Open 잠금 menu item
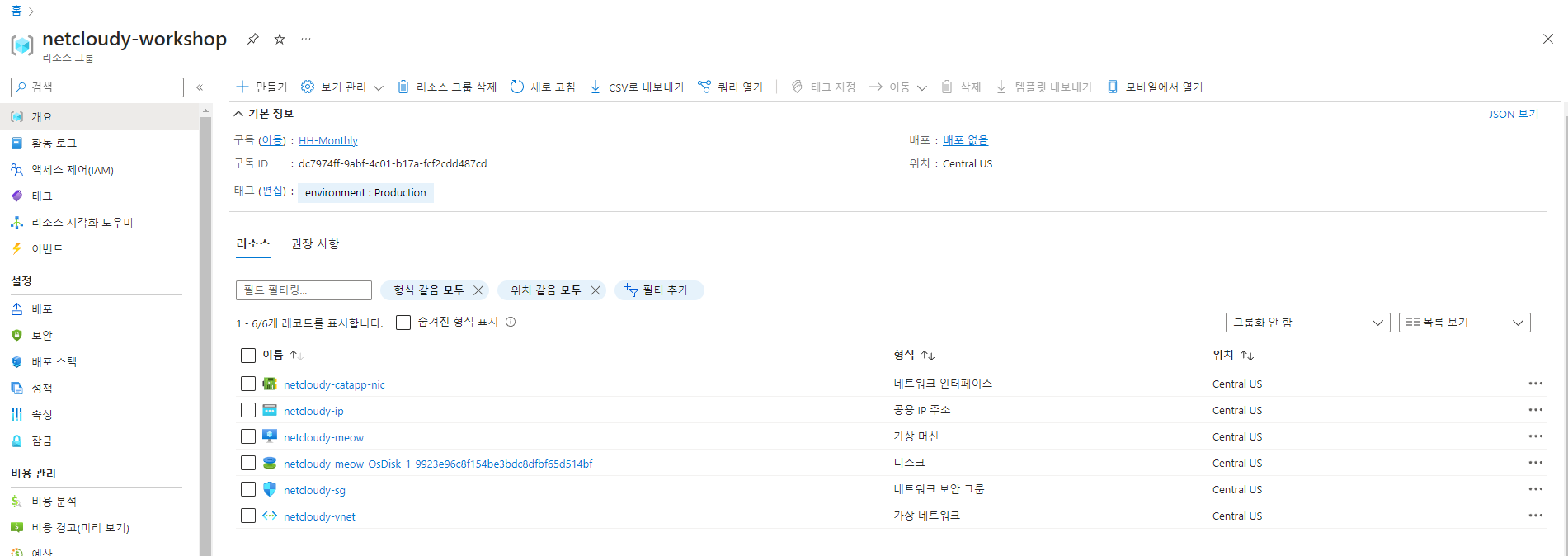This screenshot has width=1568, height=556. point(100,441)
